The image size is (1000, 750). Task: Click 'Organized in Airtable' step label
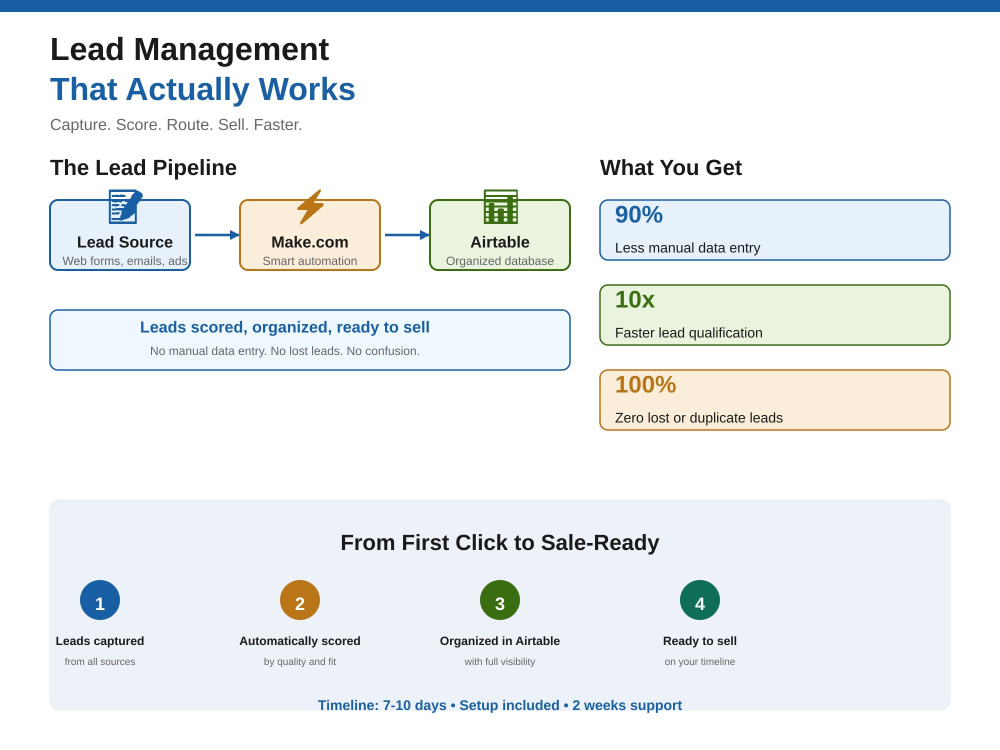tap(500, 641)
